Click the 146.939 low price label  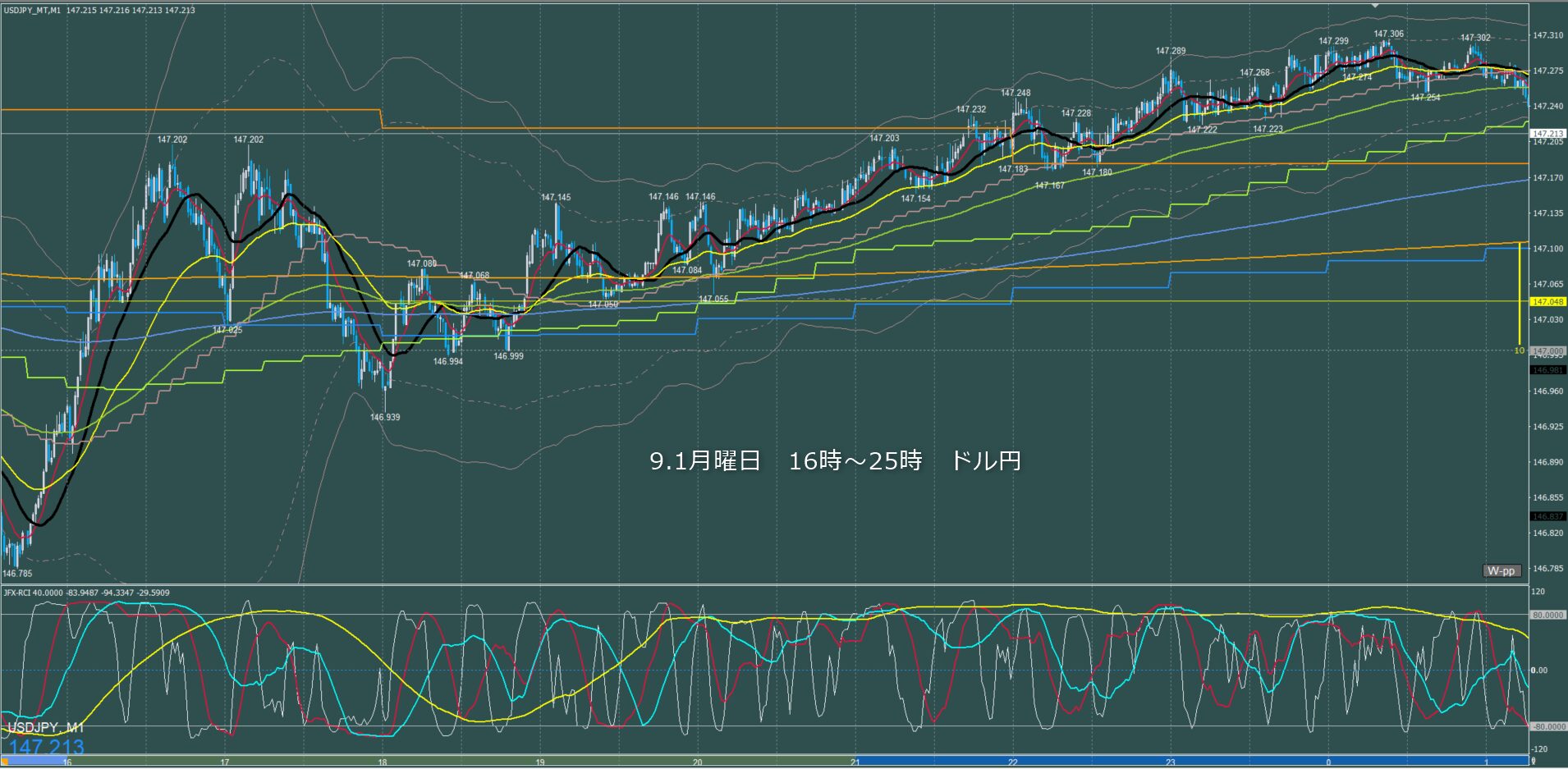(x=385, y=417)
